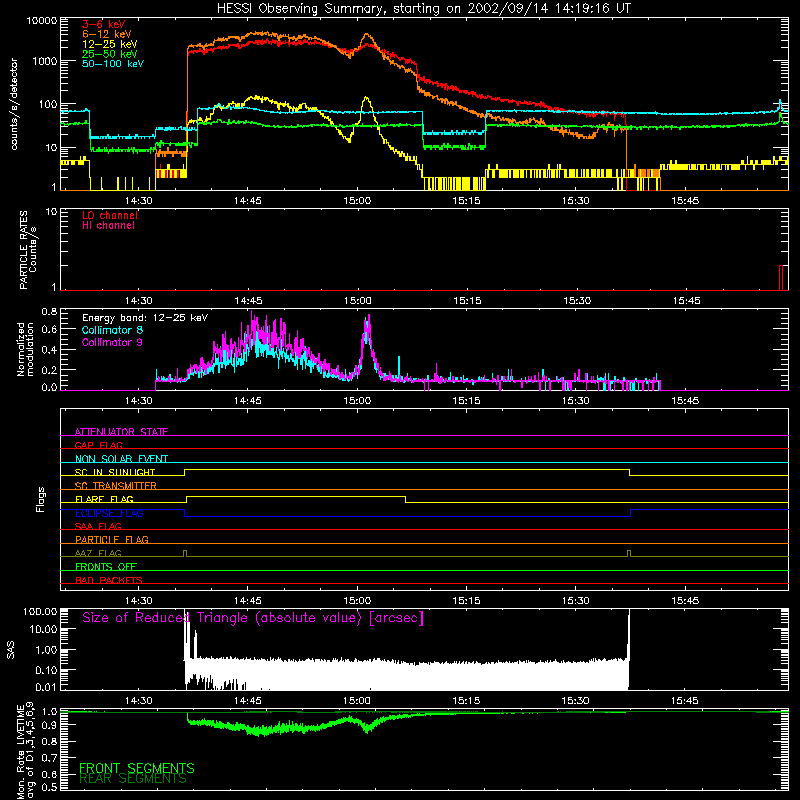800x800 pixels.
Task: Click the Collimator 8 legend label
Action: [112, 330]
